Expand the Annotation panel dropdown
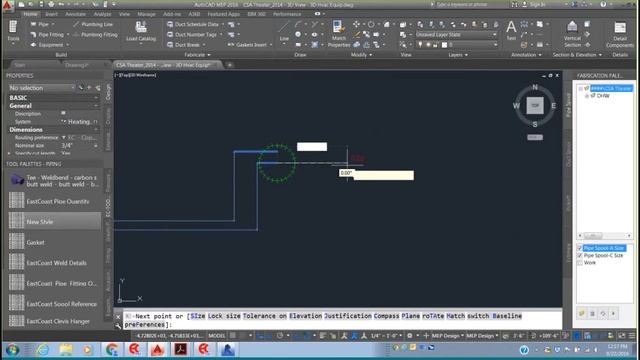This screenshot has height=360, width=640. click(x=526, y=55)
